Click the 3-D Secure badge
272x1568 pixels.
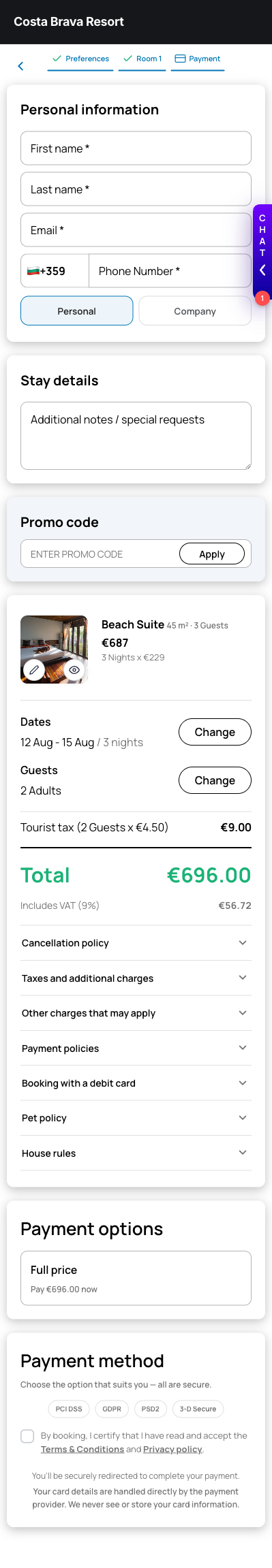(x=198, y=1409)
